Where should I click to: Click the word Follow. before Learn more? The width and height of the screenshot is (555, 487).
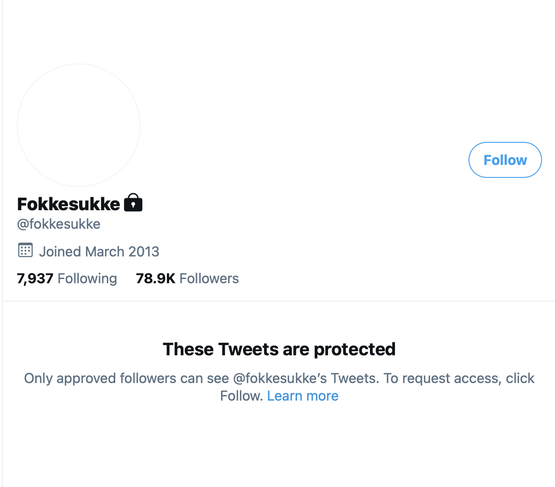coord(241,396)
